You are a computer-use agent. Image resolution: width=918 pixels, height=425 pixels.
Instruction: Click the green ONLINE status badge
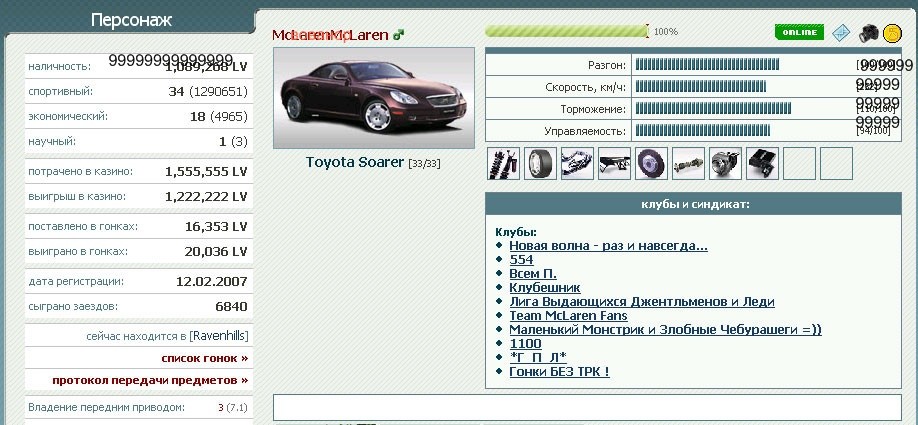(x=799, y=32)
